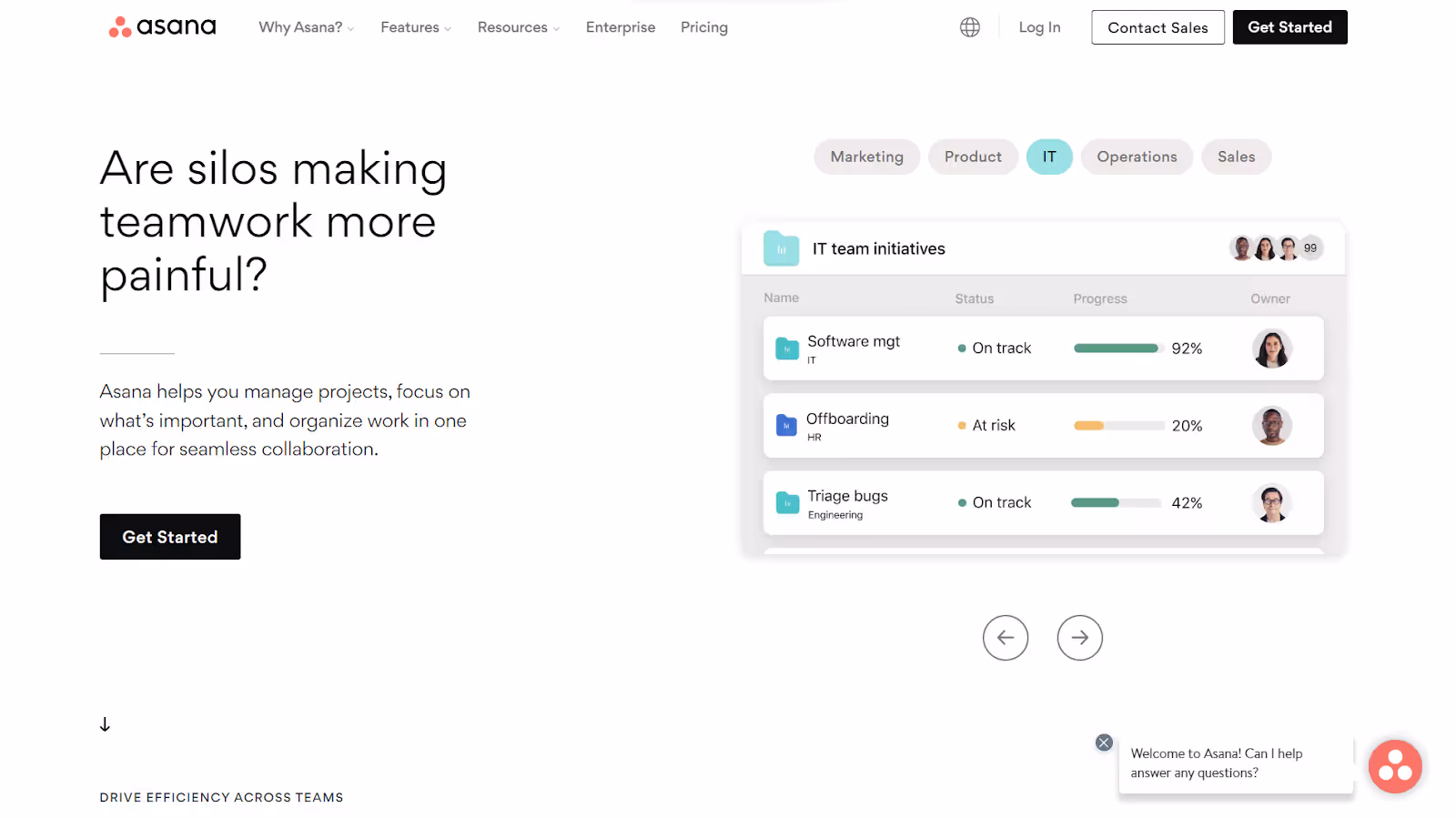
Task: Click Log In
Action: (1039, 27)
